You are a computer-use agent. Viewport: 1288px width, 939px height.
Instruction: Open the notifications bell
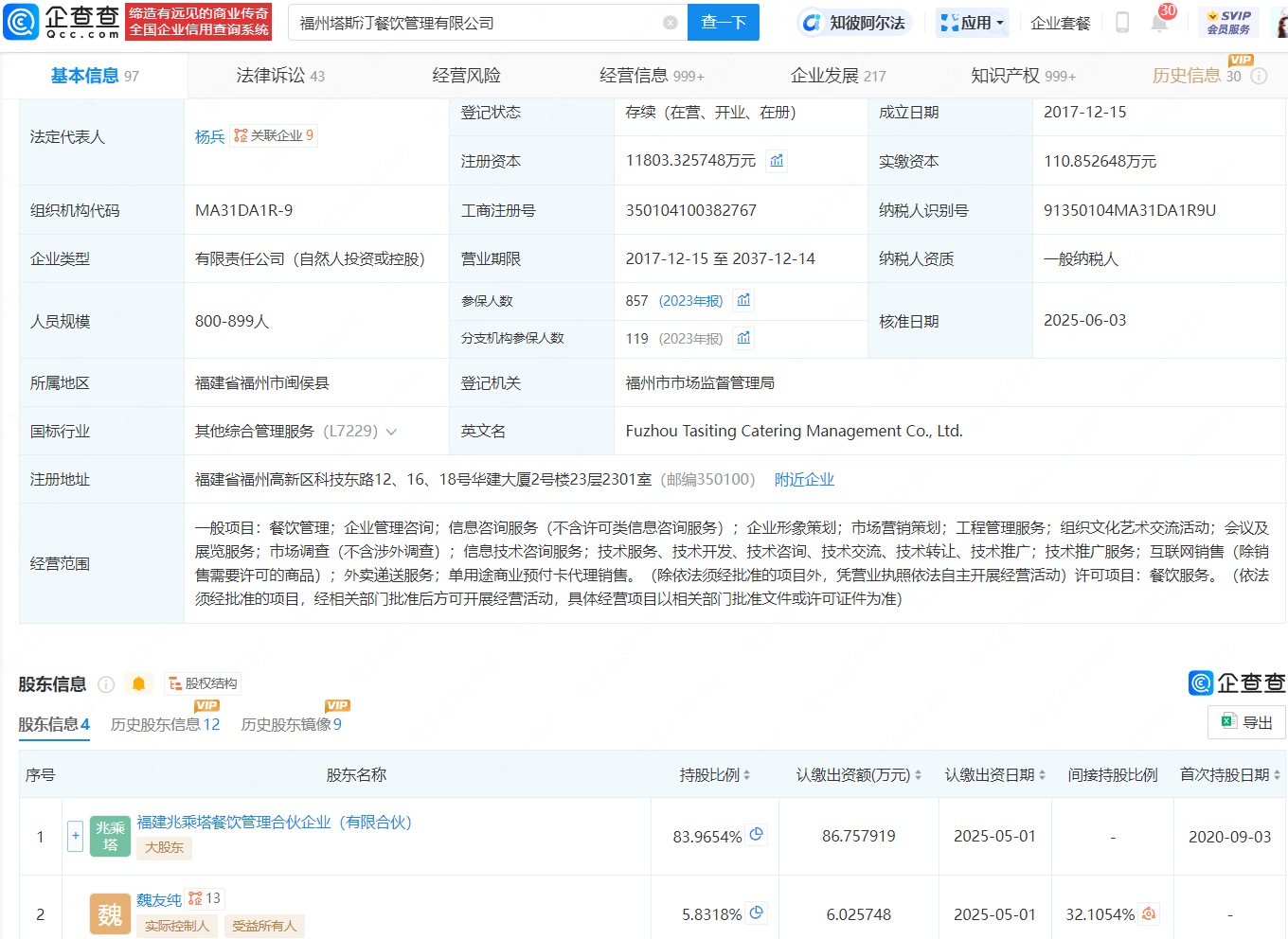(x=1159, y=23)
